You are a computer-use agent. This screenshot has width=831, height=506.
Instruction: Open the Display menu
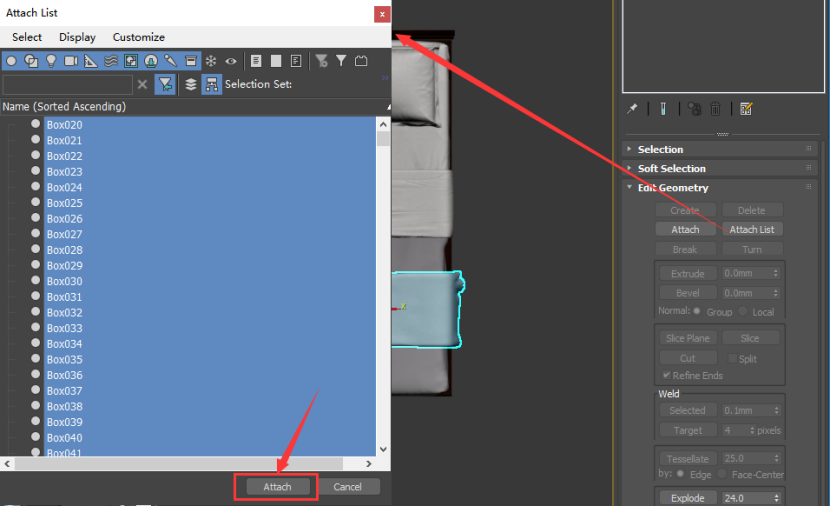point(77,37)
